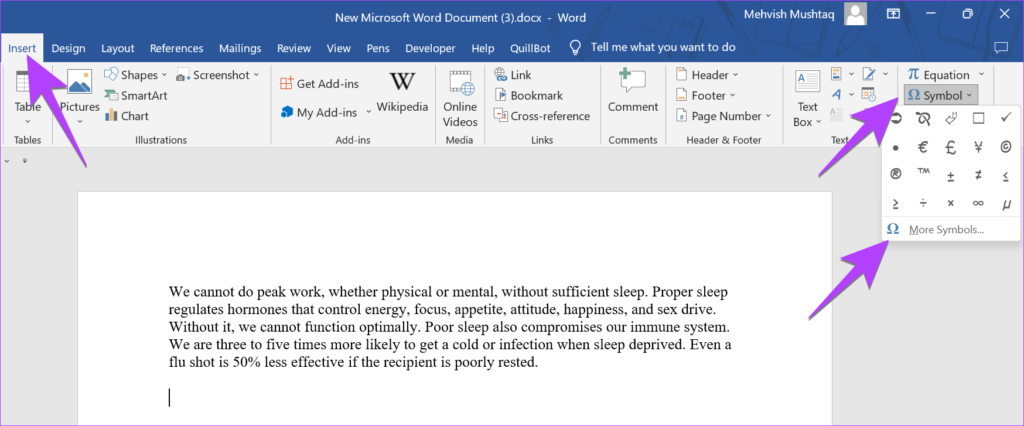Click the Signature Line icon
1024x426 pixels.
pos(869,73)
